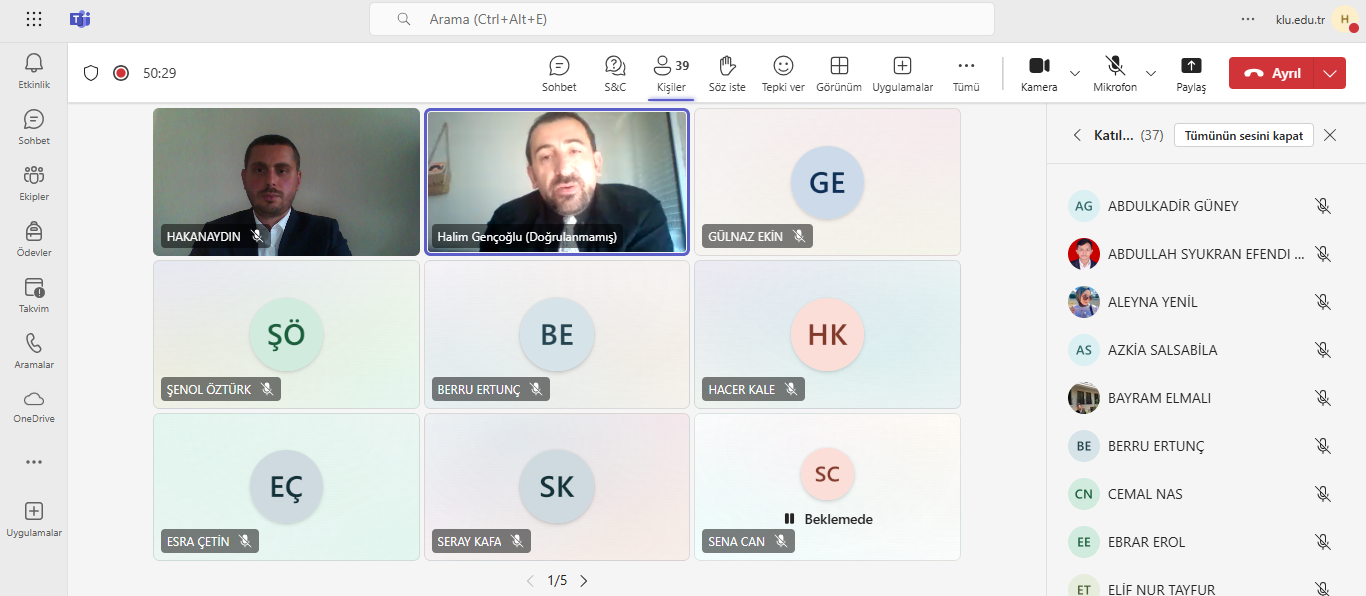1366x596 pixels.
Task: Open OneDrive in the left sidebar
Action: coord(34,407)
